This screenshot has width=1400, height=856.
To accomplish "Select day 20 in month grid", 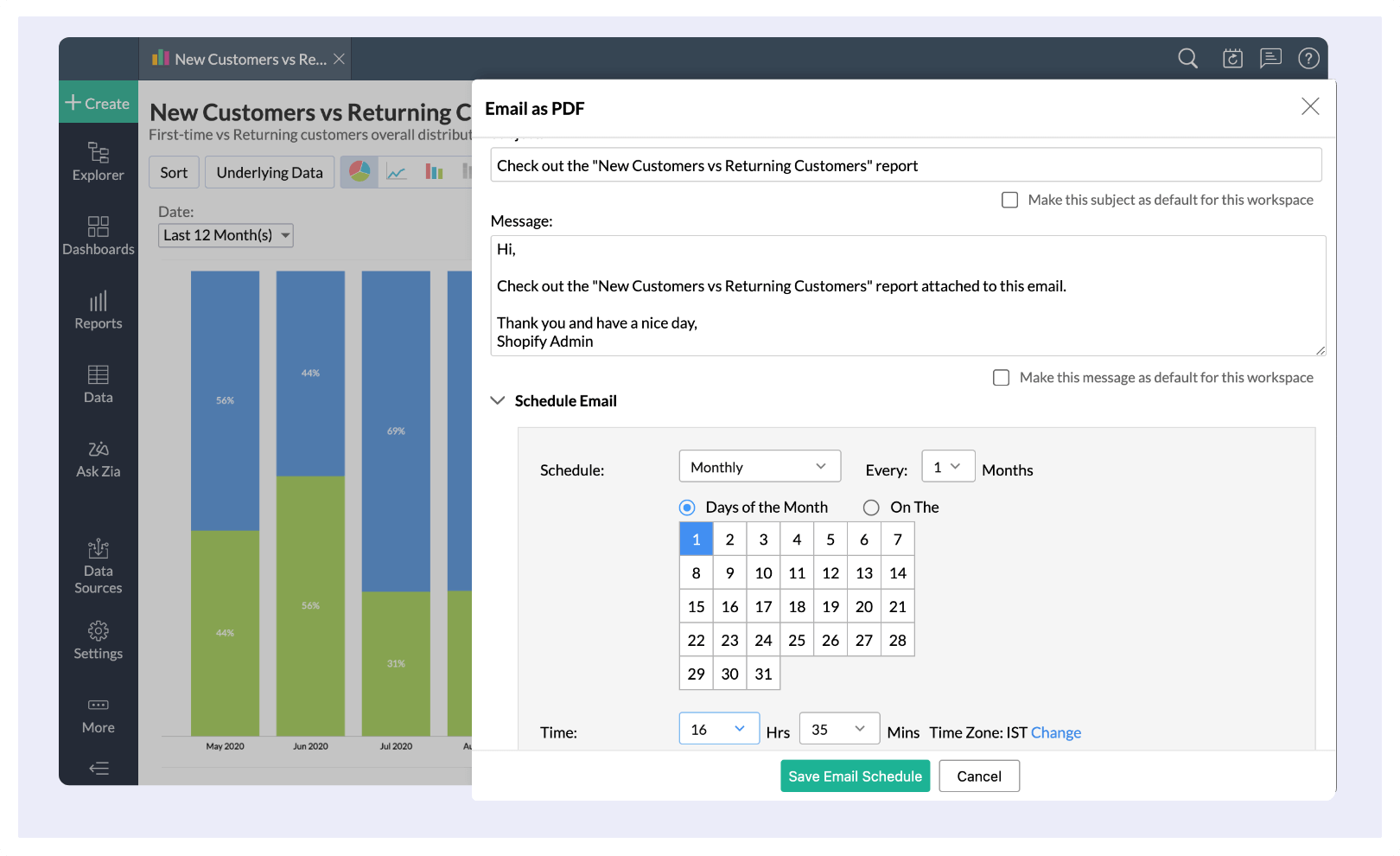I will [x=864, y=607].
